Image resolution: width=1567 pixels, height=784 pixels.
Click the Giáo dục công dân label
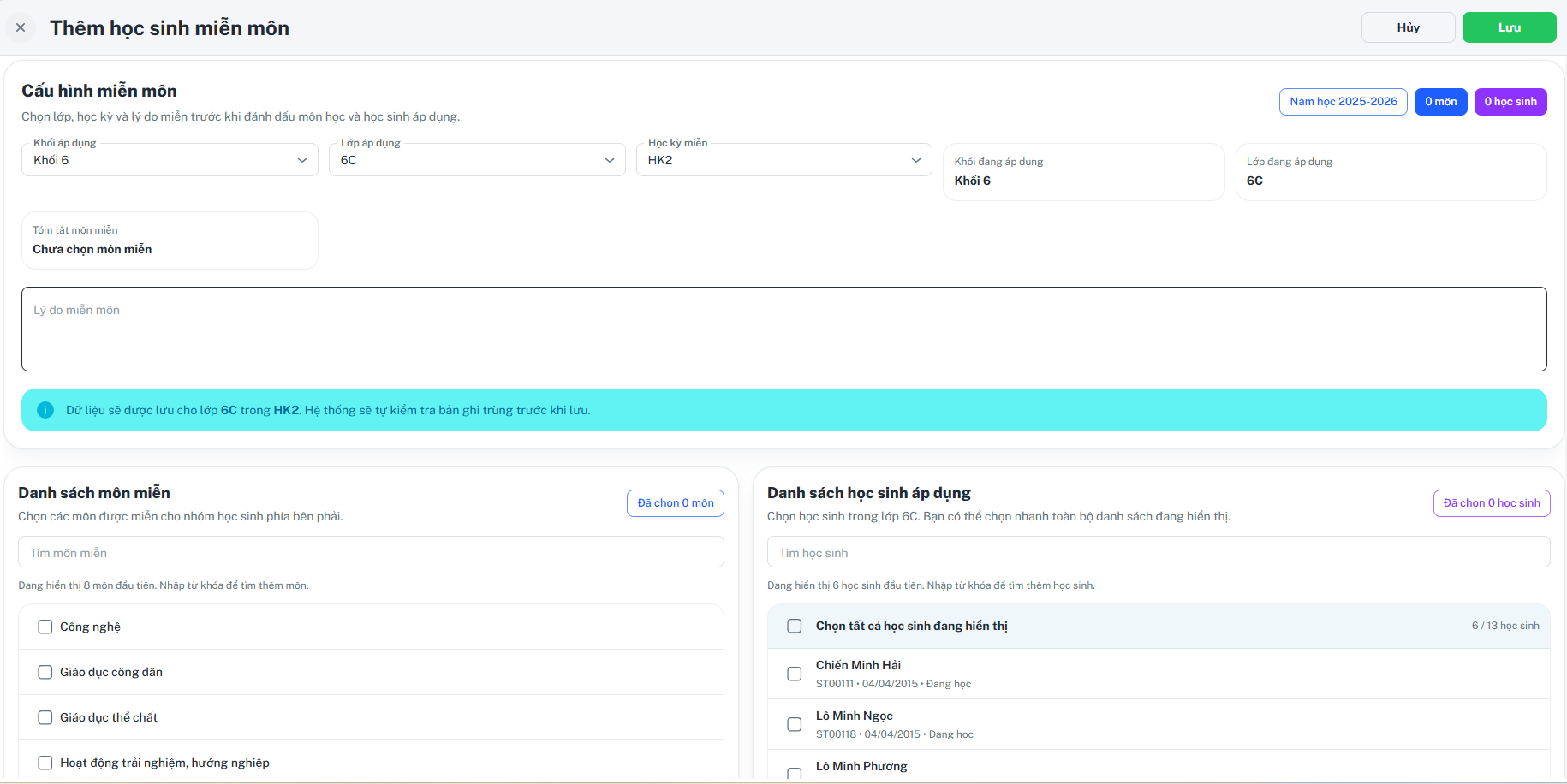click(111, 672)
